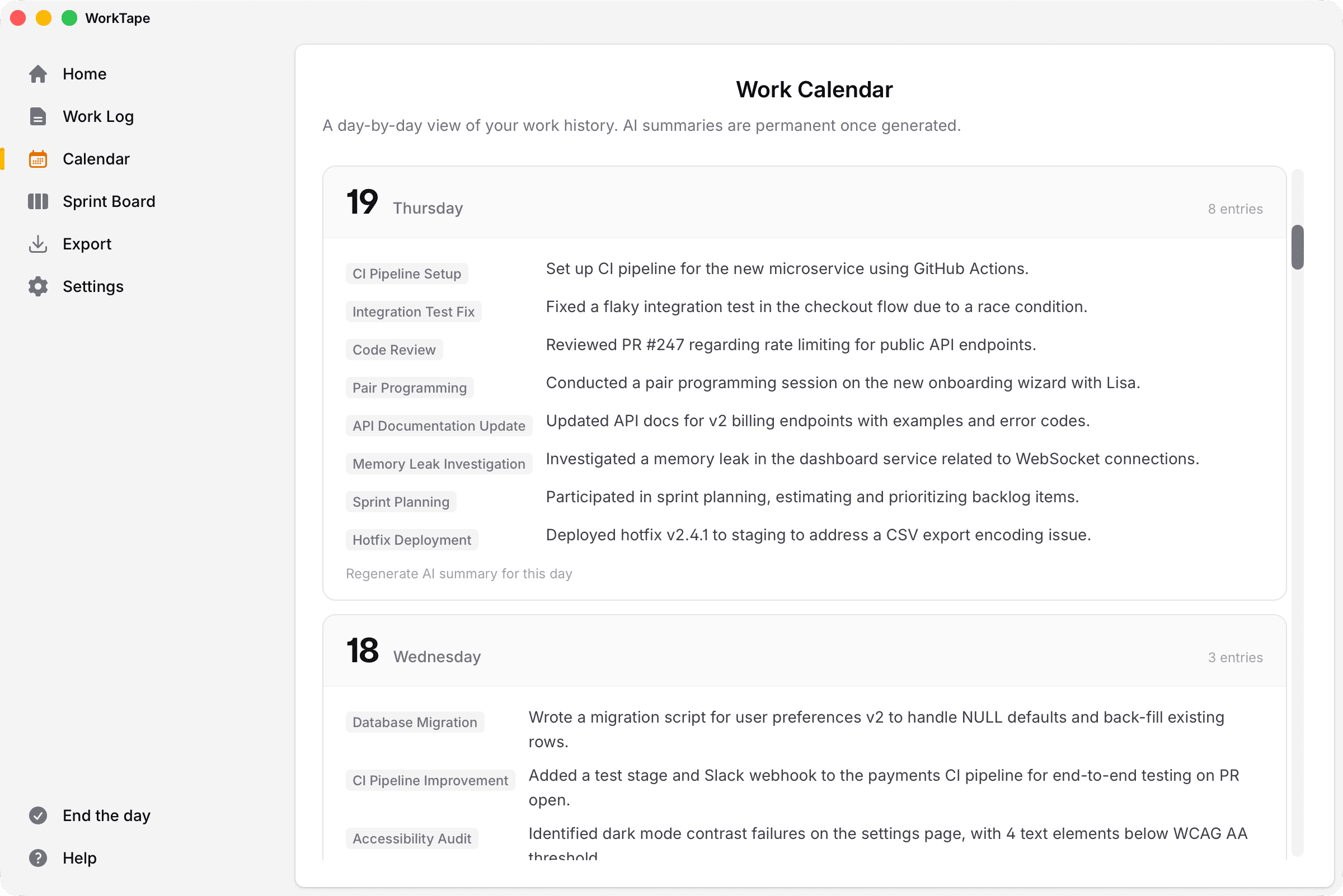Select the Home icon in the sidebar
This screenshot has height=896, width=1343.
click(37, 74)
